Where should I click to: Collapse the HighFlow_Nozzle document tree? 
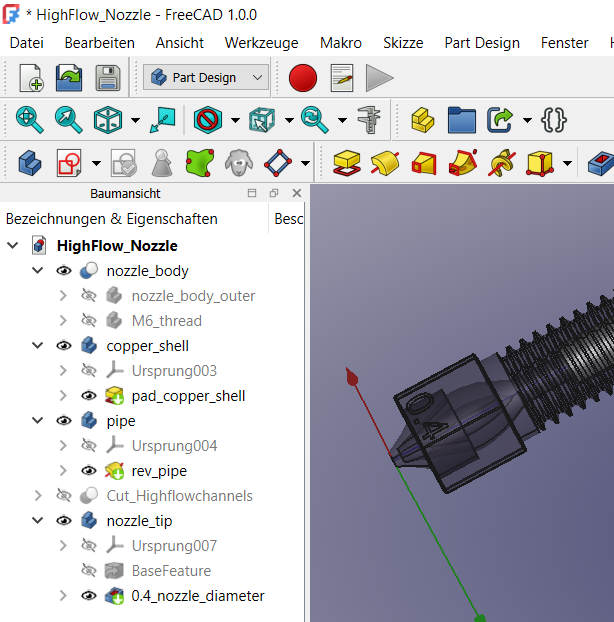coord(13,246)
